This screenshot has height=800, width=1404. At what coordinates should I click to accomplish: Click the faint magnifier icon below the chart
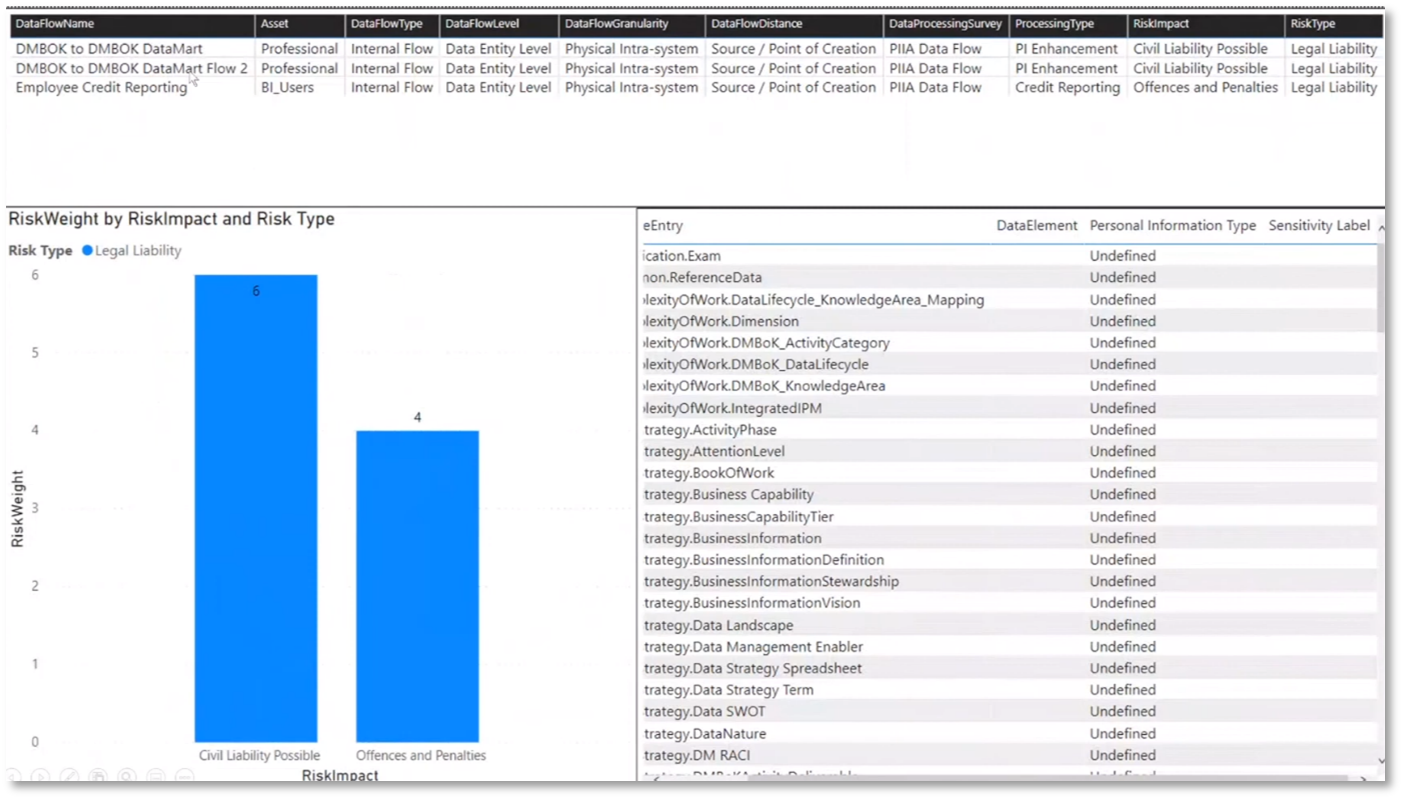pyautogui.click(x=127, y=776)
